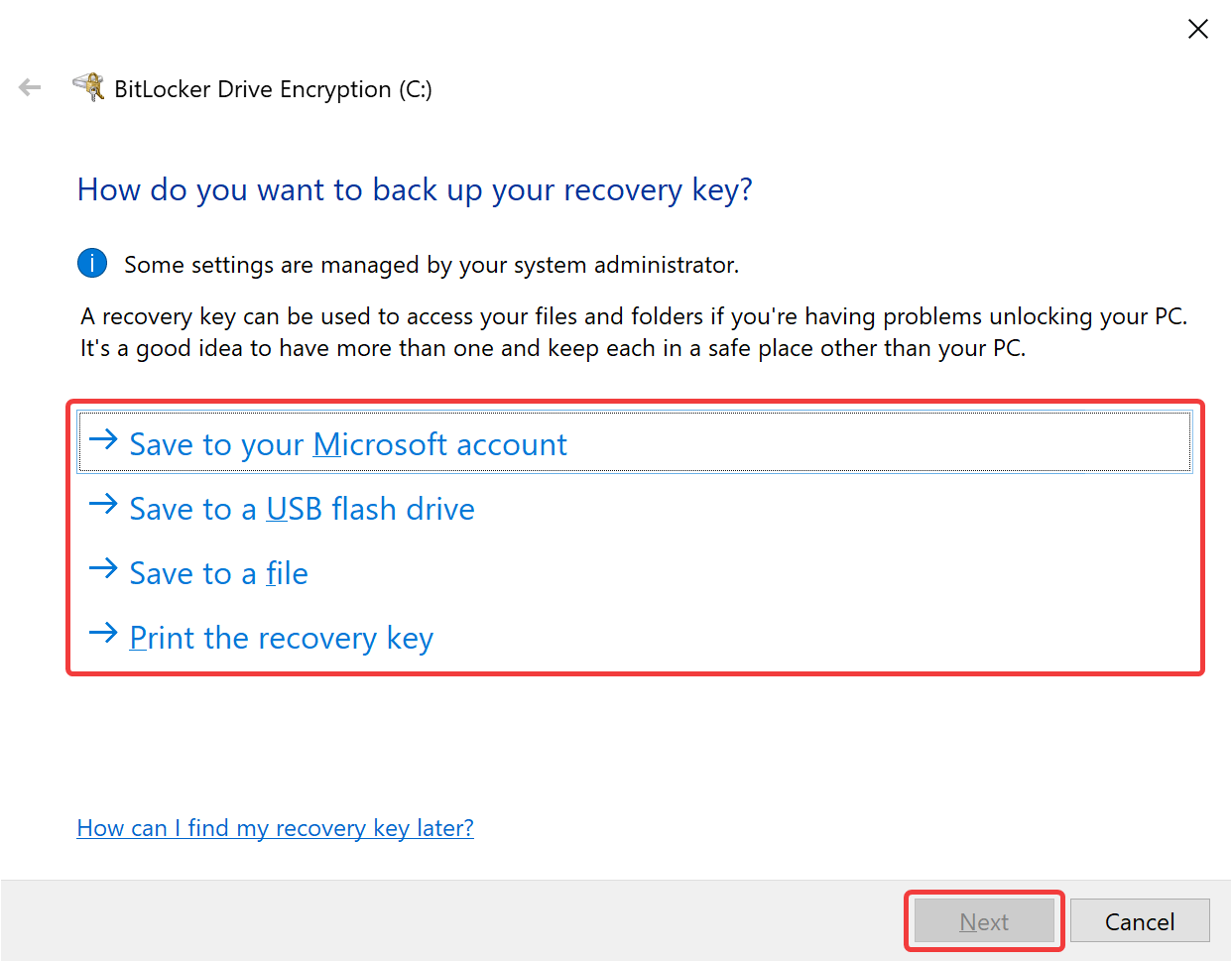Image resolution: width=1232 pixels, height=962 pixels.
Task: Click the sentence starting It's a good idea
Action: (554, 348)
